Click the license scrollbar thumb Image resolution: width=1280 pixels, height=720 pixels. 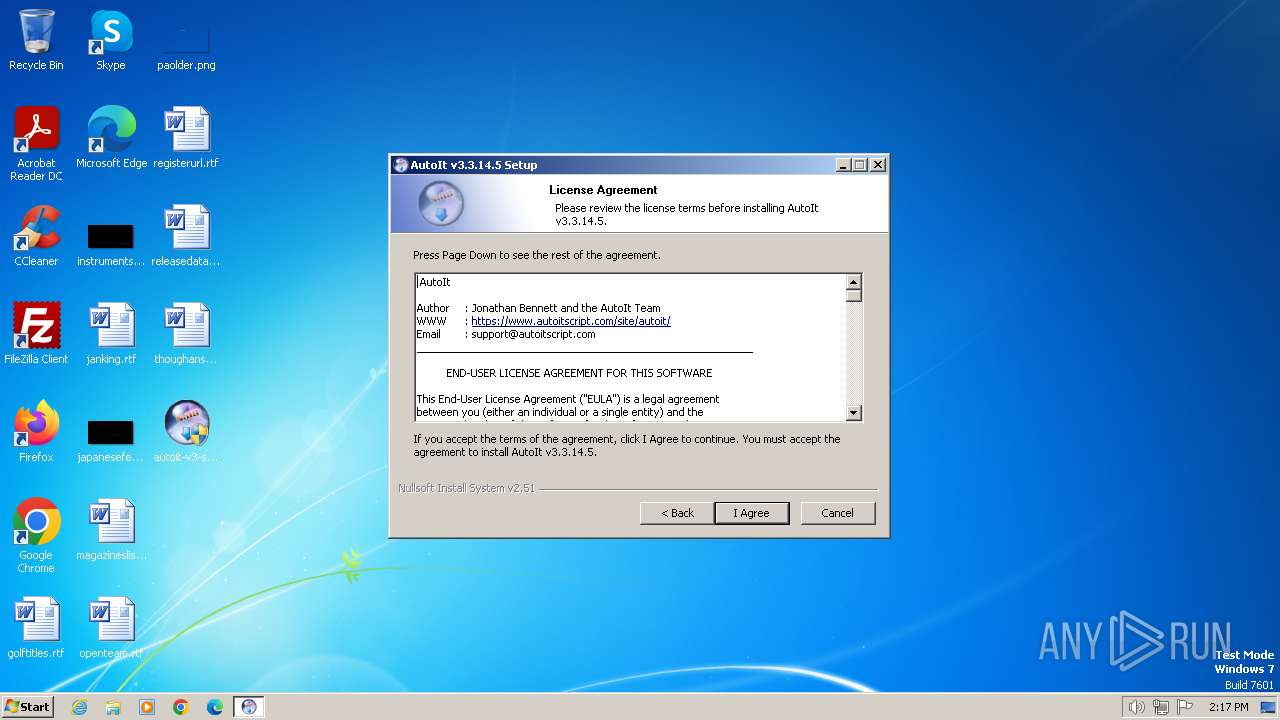click(853, 296)
